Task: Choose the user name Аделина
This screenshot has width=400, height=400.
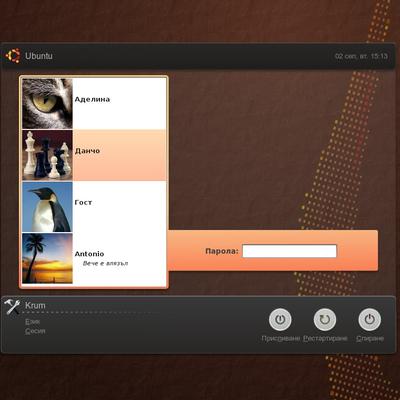Action: (92, 99)
